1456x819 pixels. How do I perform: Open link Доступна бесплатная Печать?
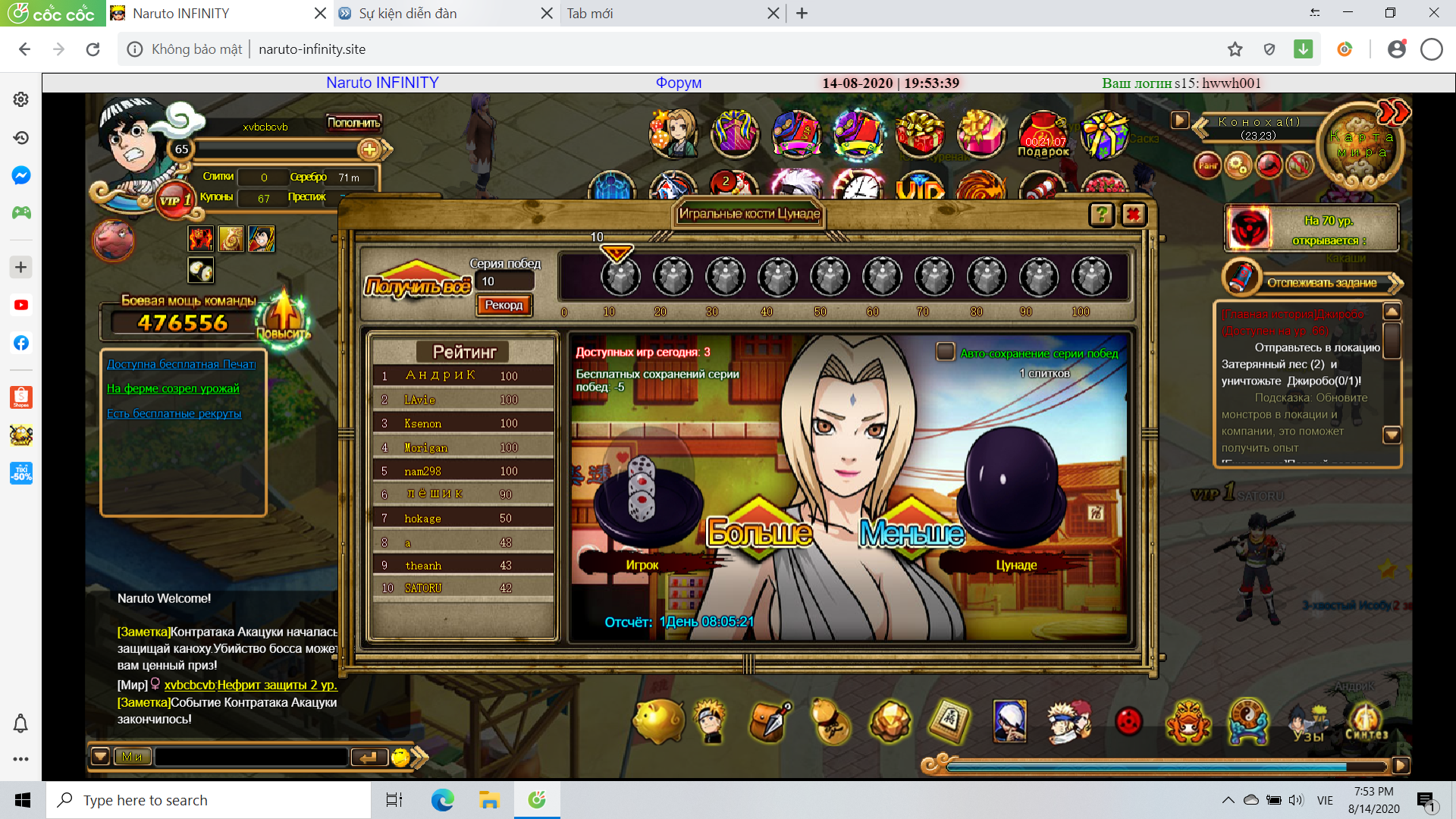(181, 364)
